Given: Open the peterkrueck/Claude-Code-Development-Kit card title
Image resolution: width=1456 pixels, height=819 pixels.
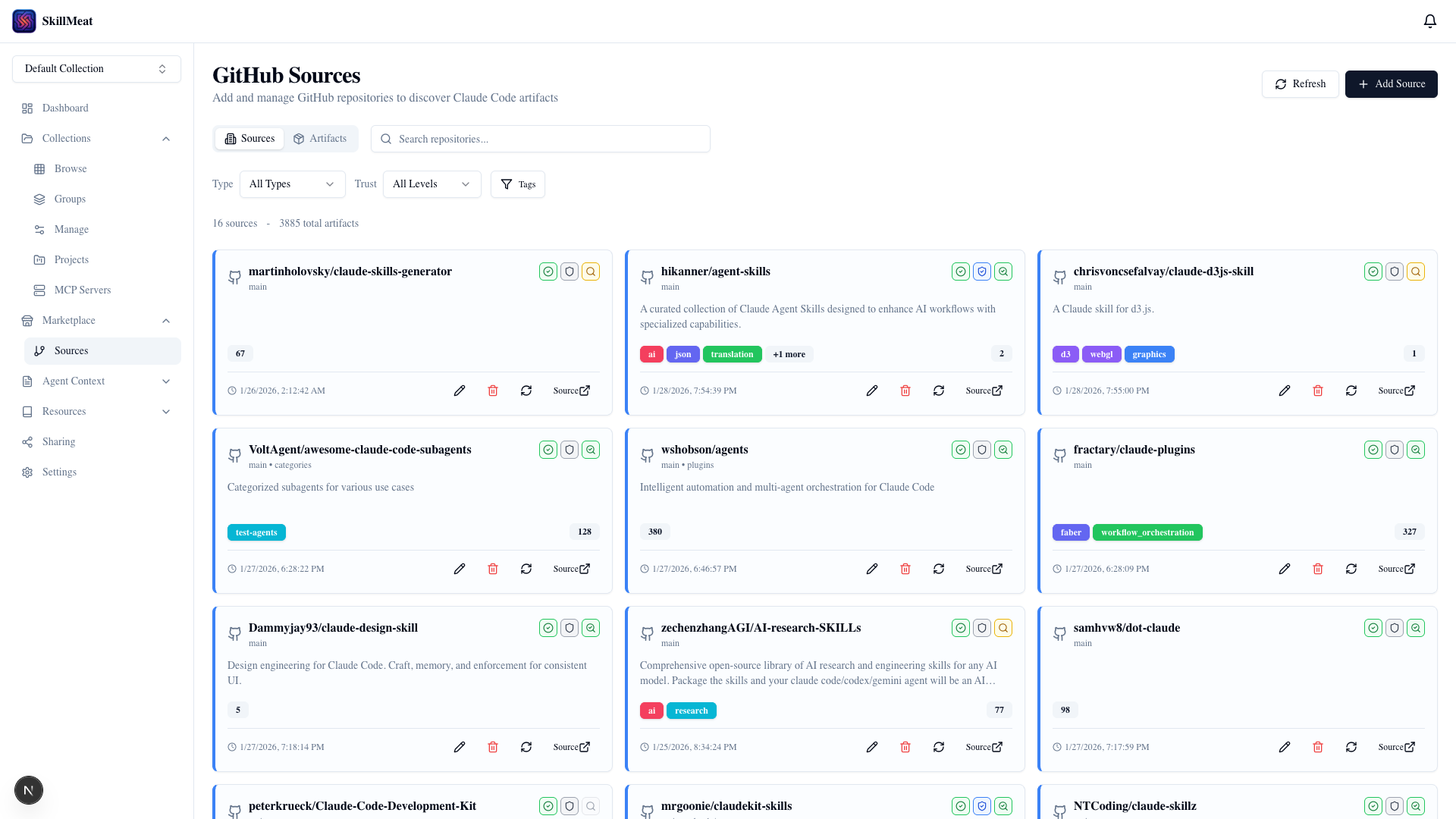Looking at the screenshot, I should (x=362, y=806).
